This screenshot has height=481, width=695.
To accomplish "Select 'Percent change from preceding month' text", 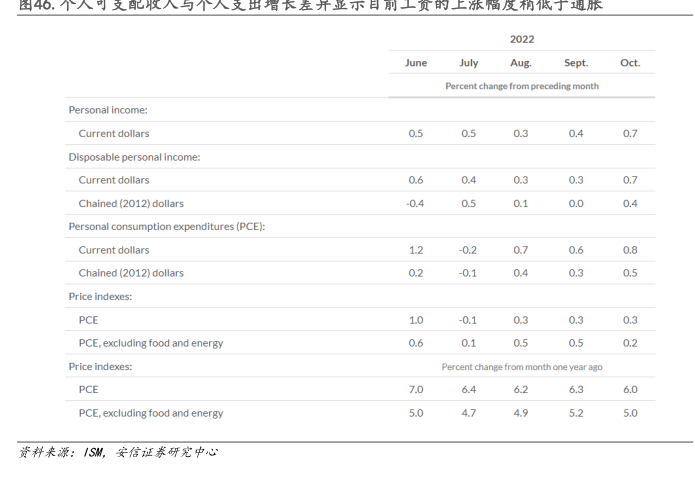I will (522, 86).
